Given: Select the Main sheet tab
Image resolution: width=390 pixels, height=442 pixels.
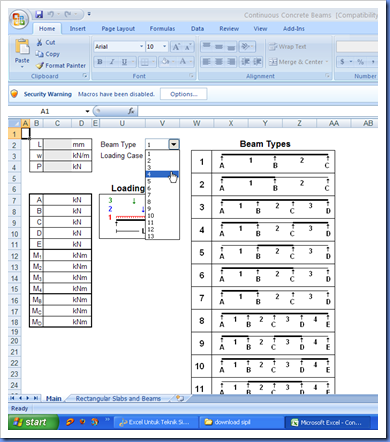Looking at the screenshot, I should (x=53, y=398).
